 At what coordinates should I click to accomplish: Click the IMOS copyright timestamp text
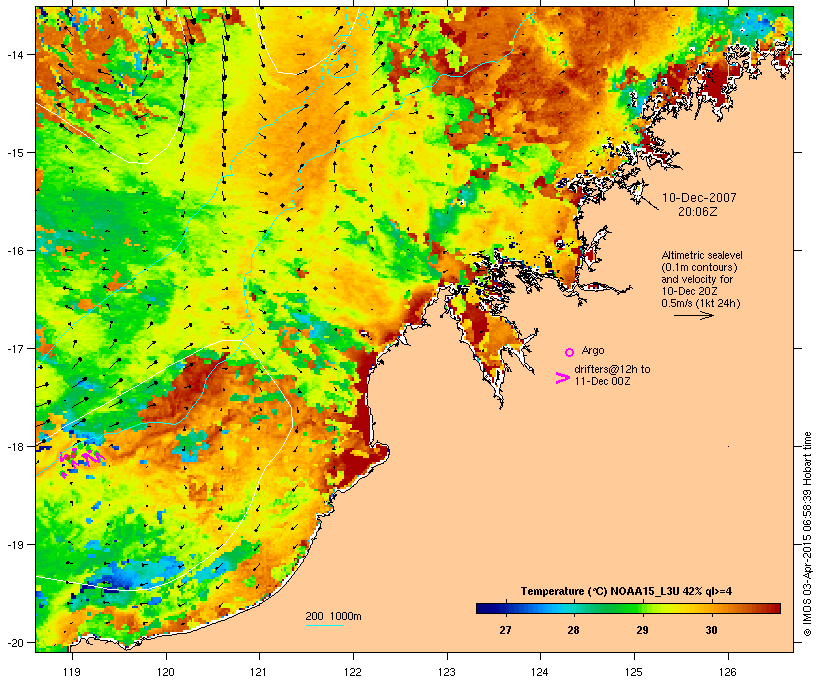pyautogui.click(x=807, y=534)
